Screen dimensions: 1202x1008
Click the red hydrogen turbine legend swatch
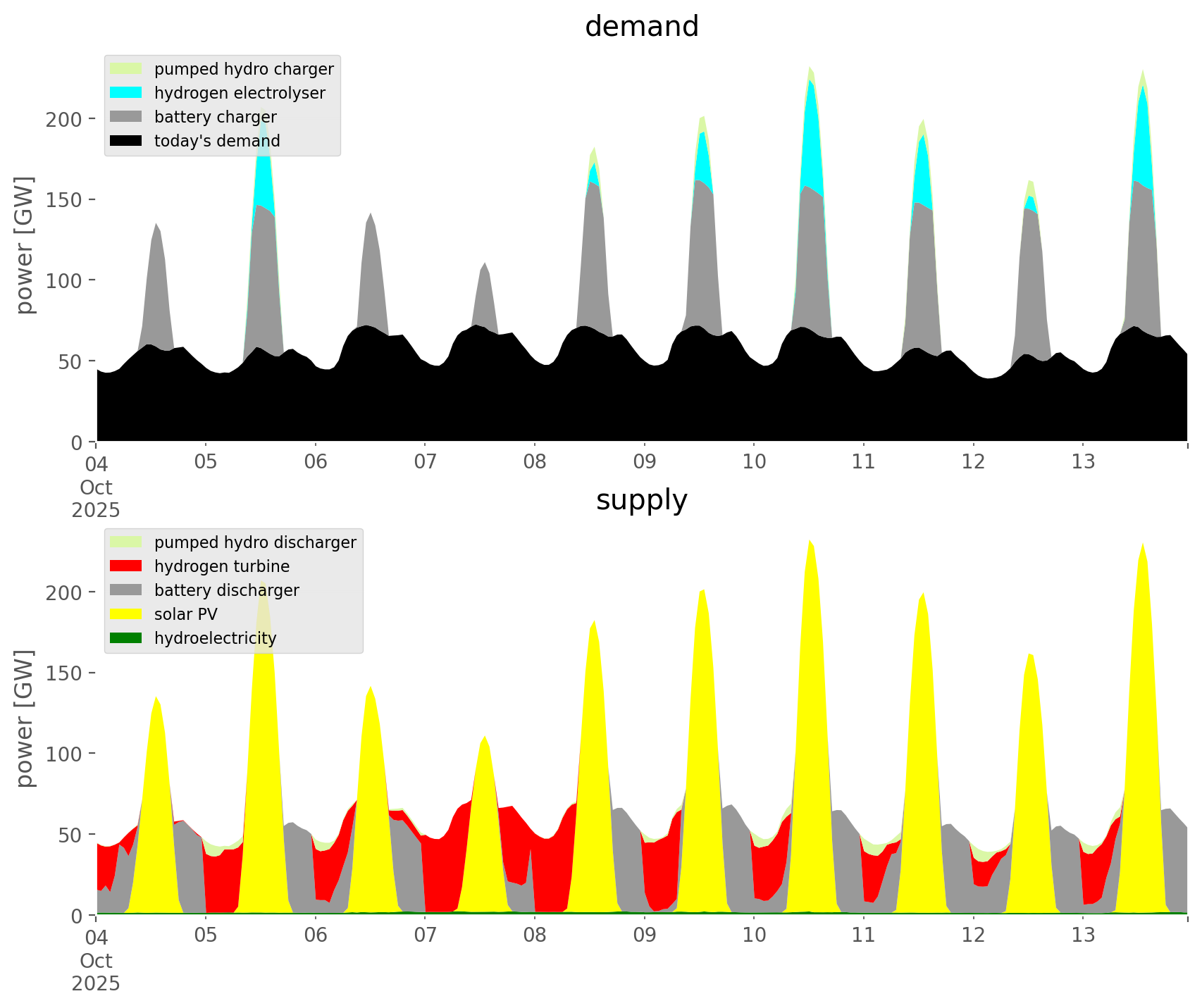[x=126, y=566]
